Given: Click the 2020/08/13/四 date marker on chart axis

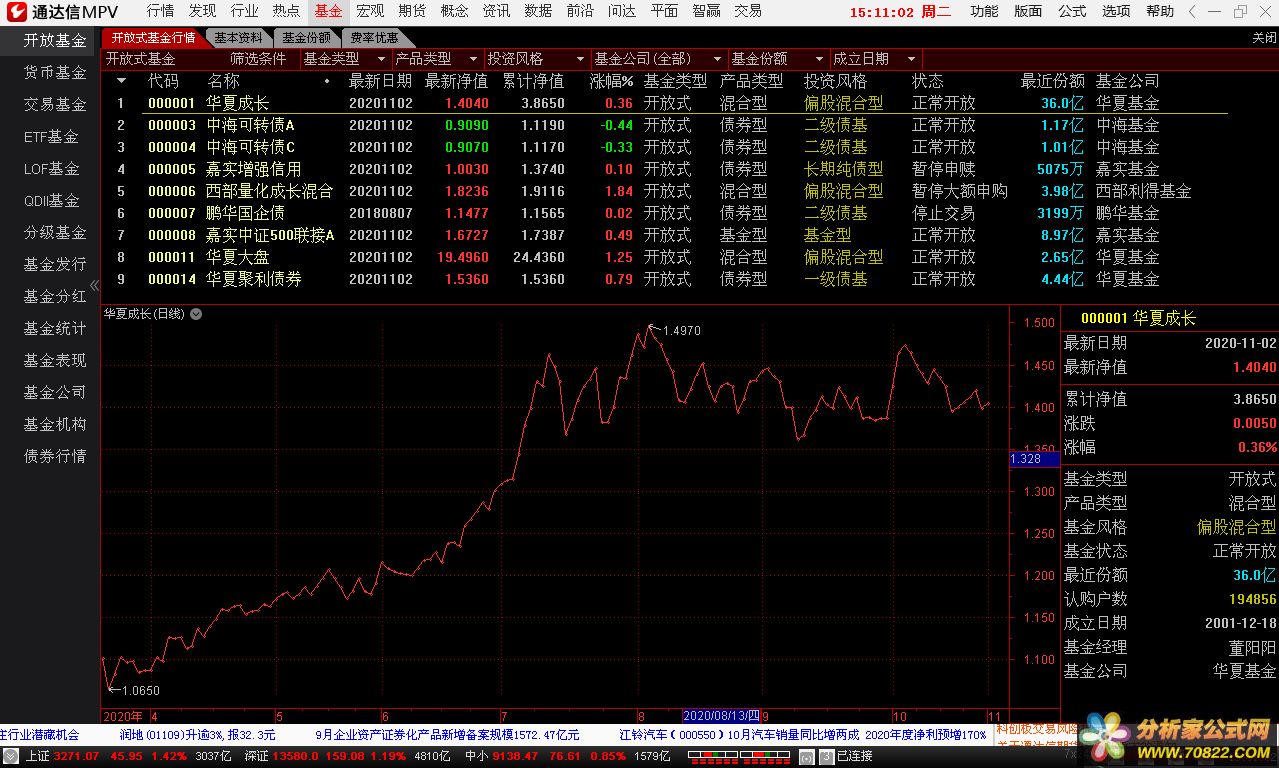Looking at the screenshot, I should pyautogui.click(x=721, y=716).
